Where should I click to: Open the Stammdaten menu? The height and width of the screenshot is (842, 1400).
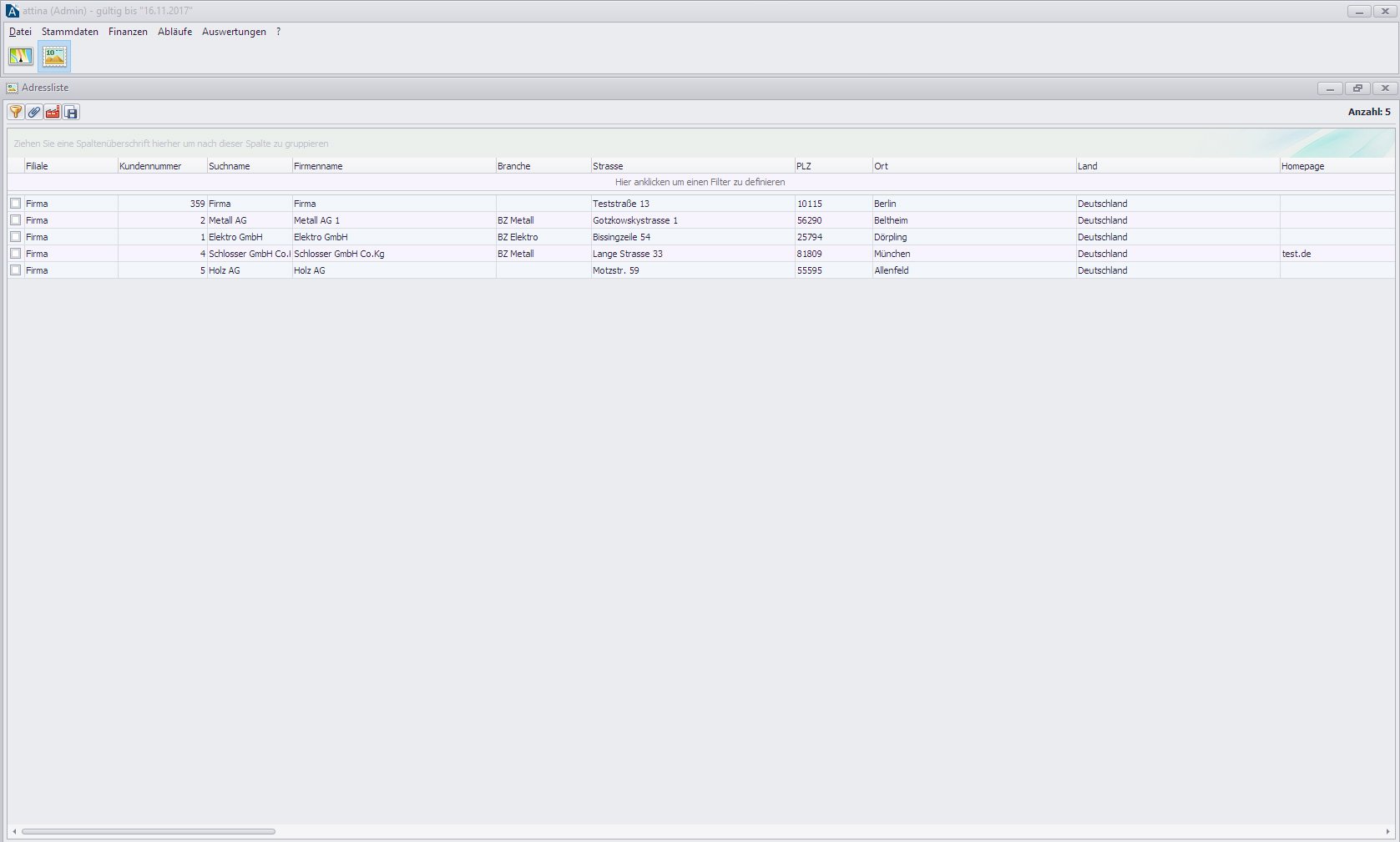[70, 32]
